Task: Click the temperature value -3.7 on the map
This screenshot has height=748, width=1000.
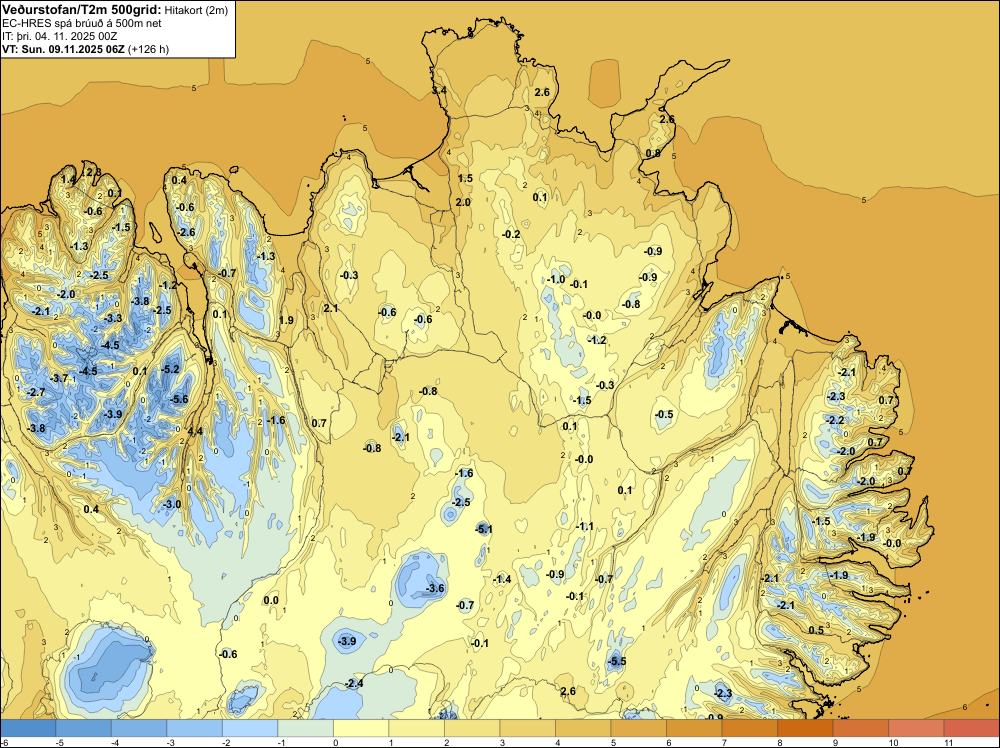Action: [59, 378]
